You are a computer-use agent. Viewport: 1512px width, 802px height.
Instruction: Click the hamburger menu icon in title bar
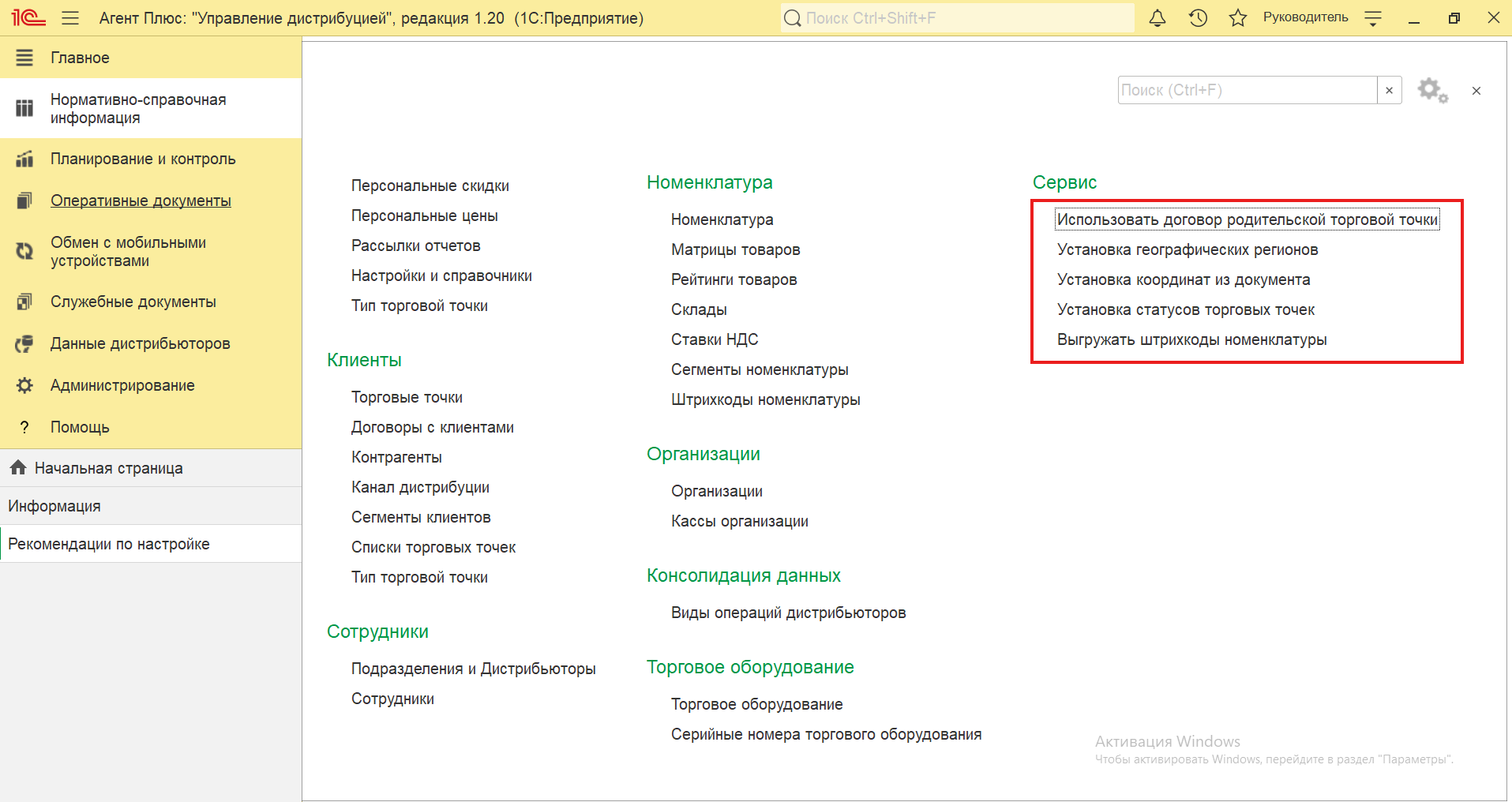[70, 18]
